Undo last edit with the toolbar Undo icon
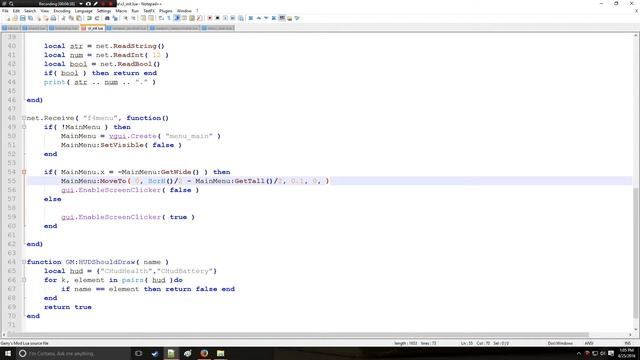Viewport: 640px width, 360px height. point(89,18)
